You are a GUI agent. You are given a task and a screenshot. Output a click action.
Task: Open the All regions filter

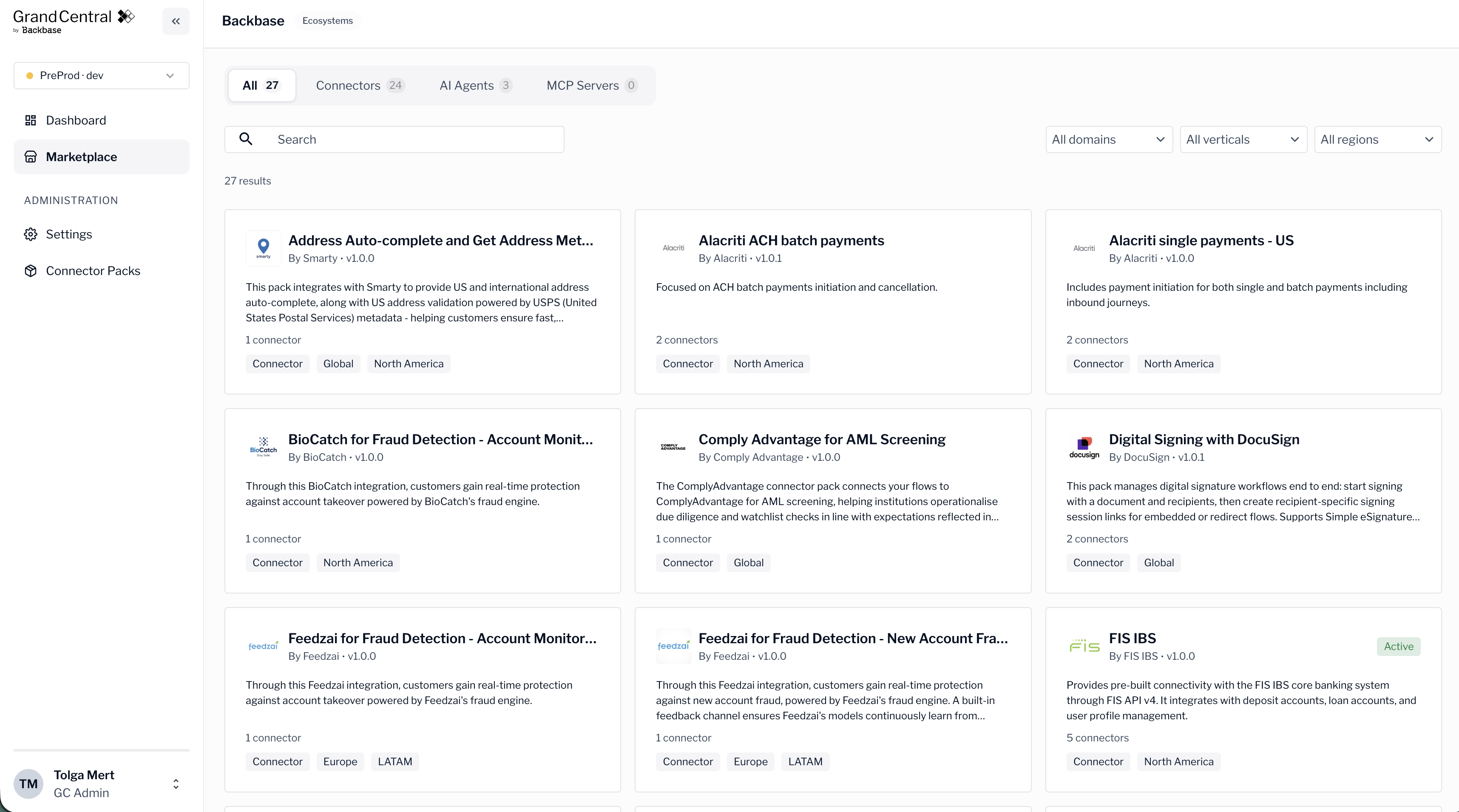point(1377,139)
